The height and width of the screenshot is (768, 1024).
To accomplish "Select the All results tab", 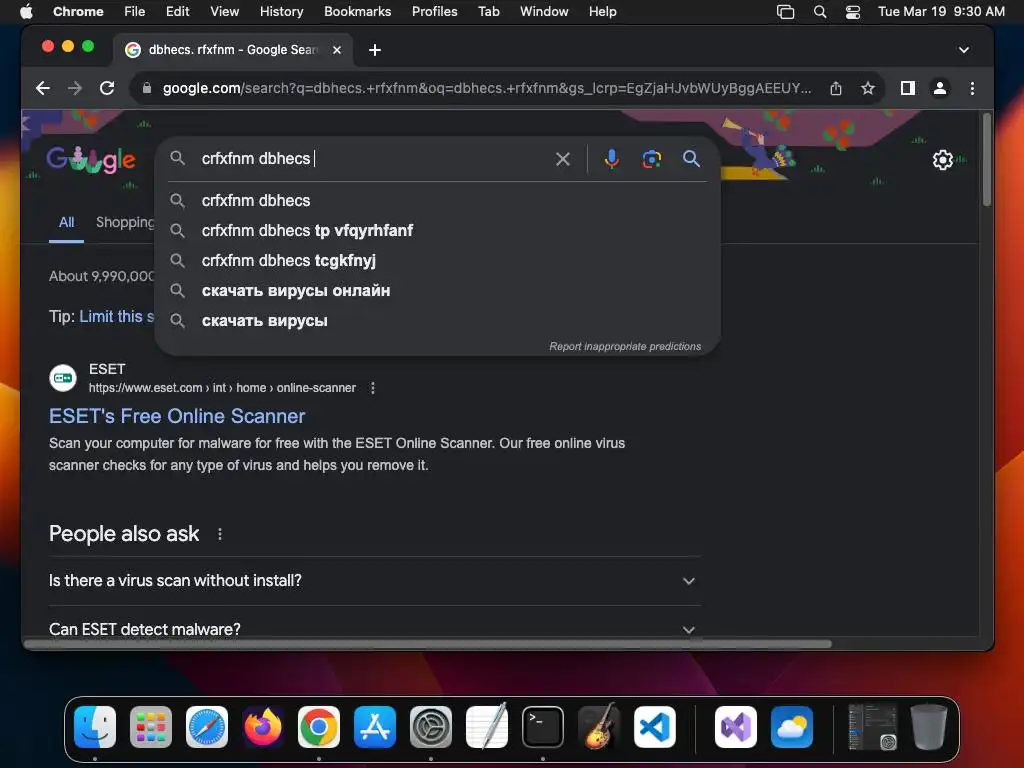I will [67, 223].
